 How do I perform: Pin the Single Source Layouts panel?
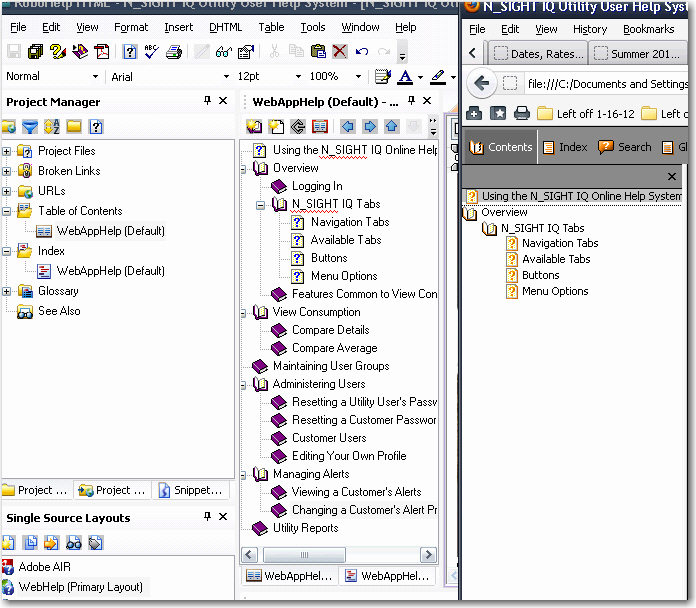point(207,517)
